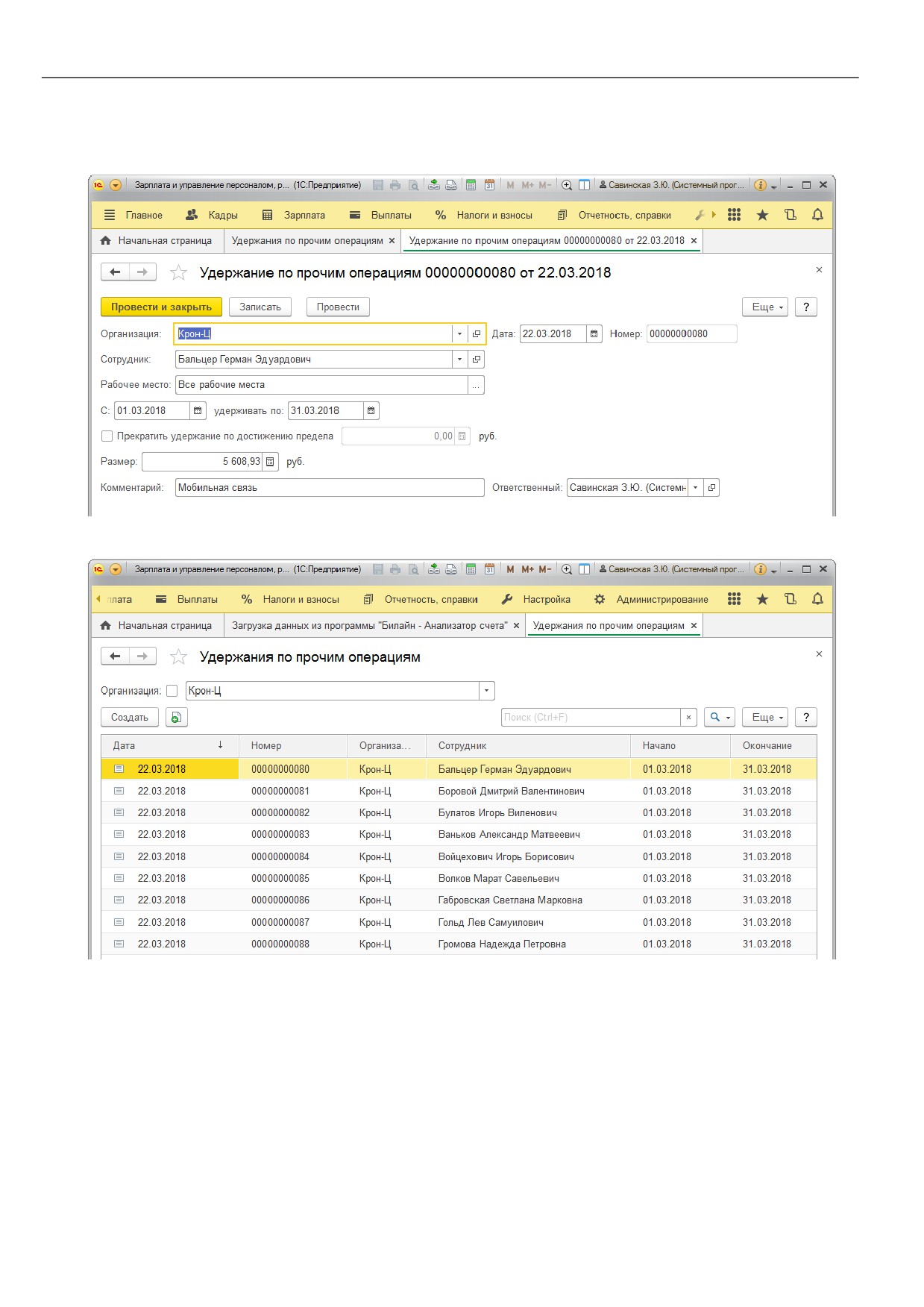
Task: Select row Габровская Светлана Марковна
Action: click(459, 900)
